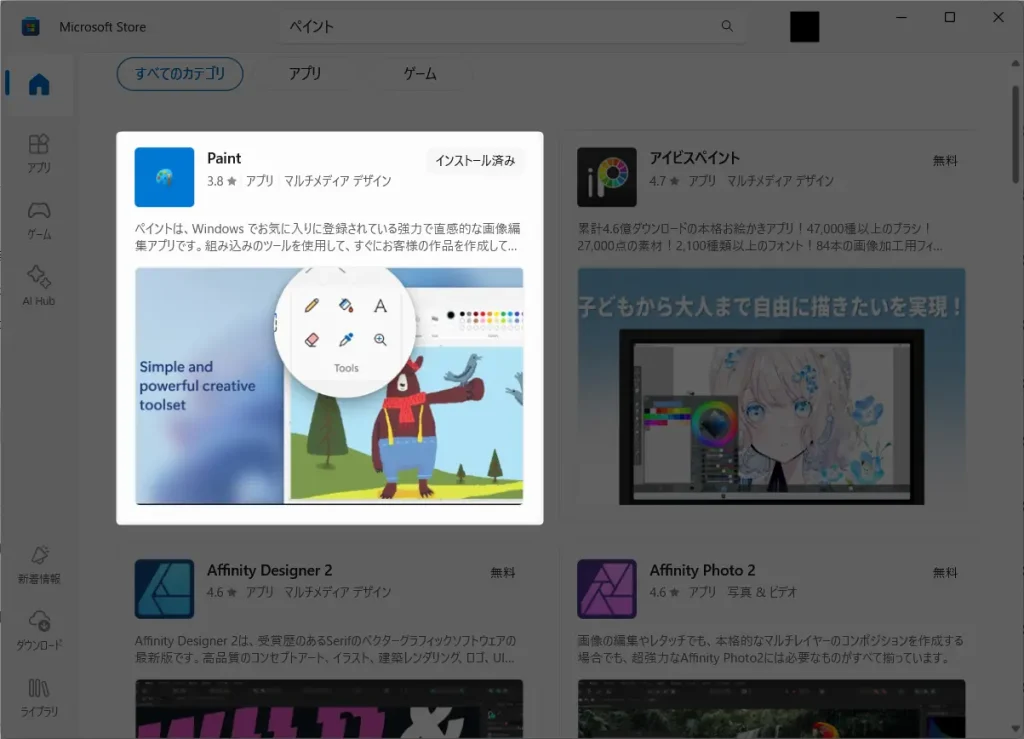Click the インストール済み button for Paint
This screenshot has height=739, width=1024.
tap(475, 161)
